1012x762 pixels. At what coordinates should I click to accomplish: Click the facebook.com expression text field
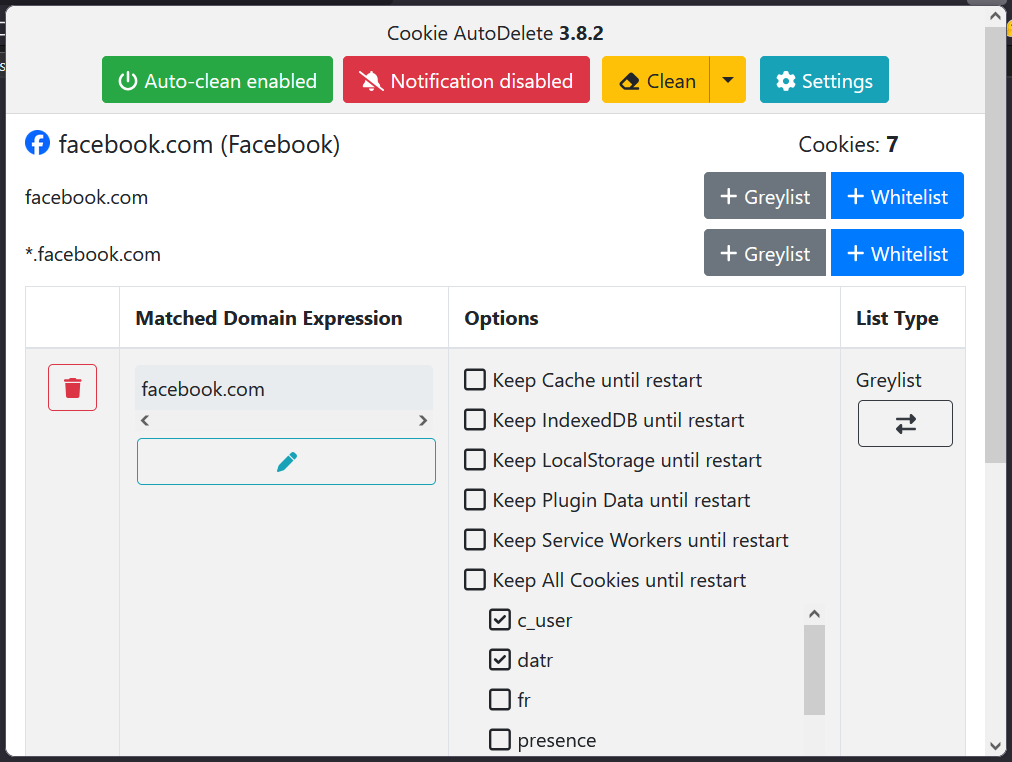click(x=284, y=389)
